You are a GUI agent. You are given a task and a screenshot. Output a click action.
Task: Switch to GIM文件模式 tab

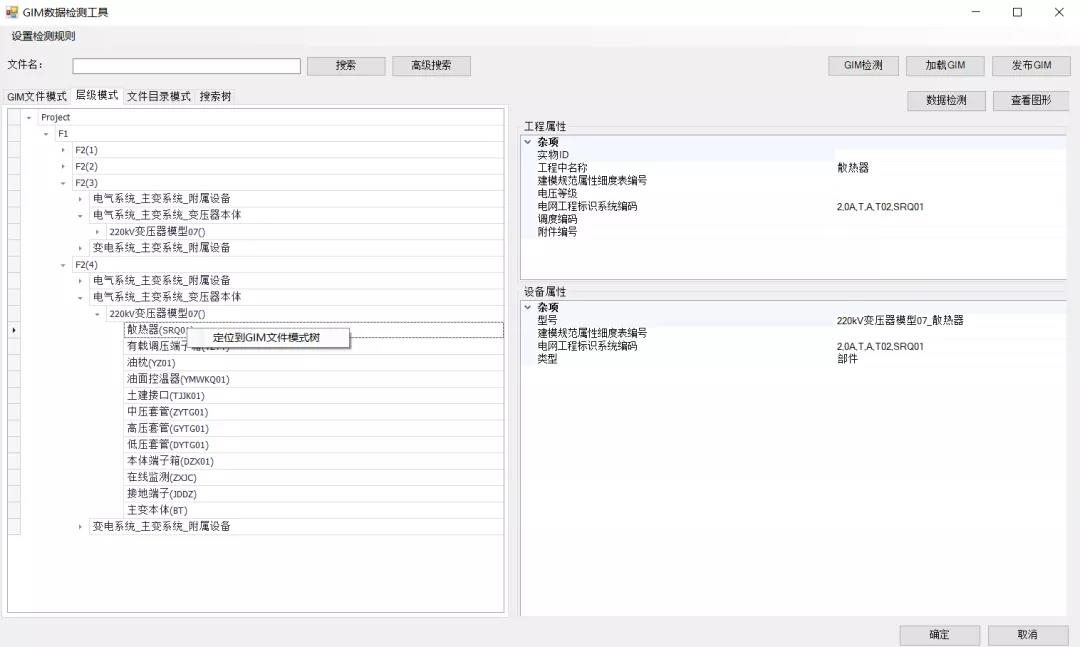coord(37,96)
